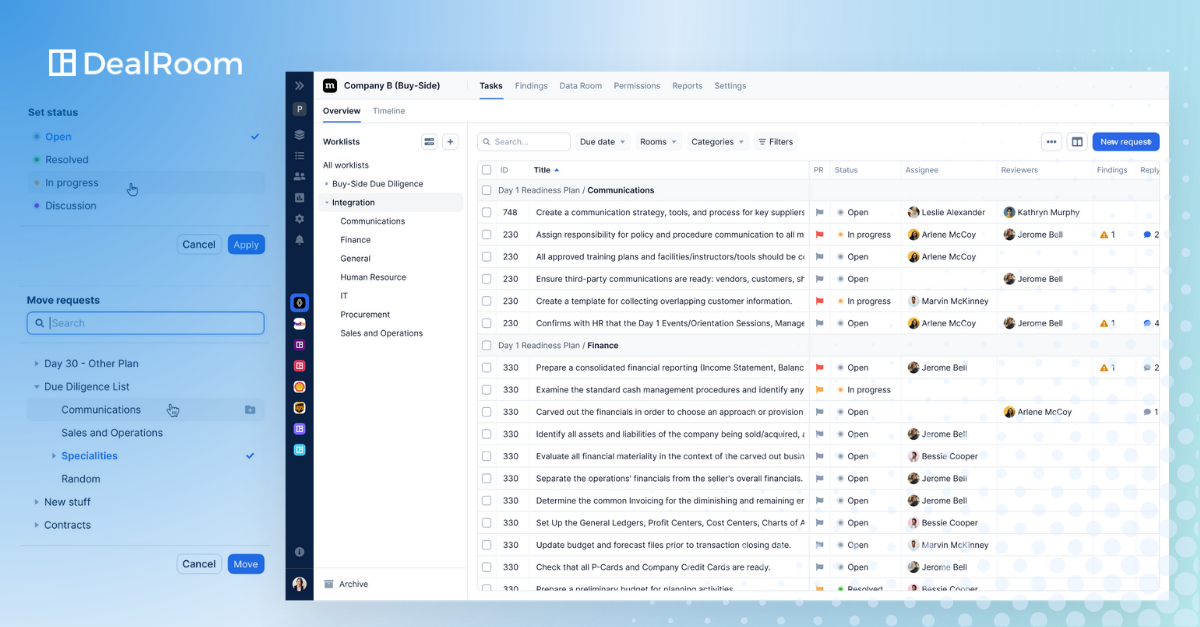Expand Buy-Side Due Diligence worklist

327,184
